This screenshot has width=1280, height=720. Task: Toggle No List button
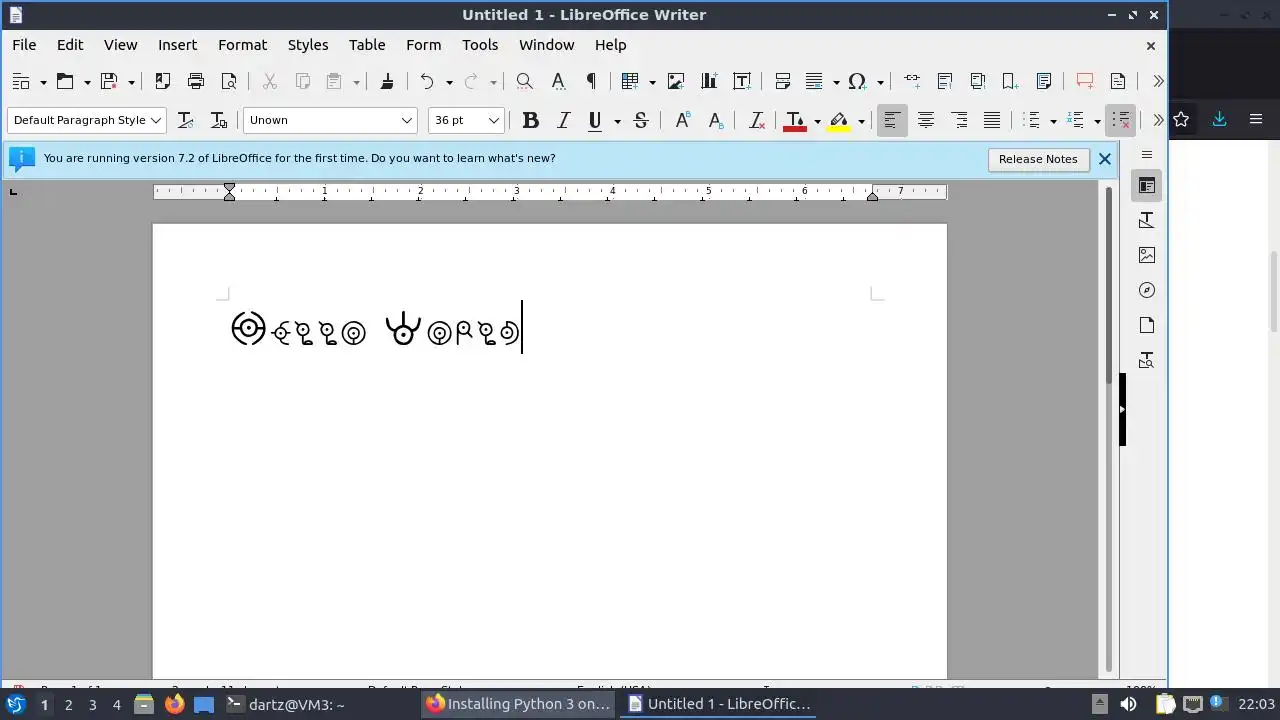1120,120
